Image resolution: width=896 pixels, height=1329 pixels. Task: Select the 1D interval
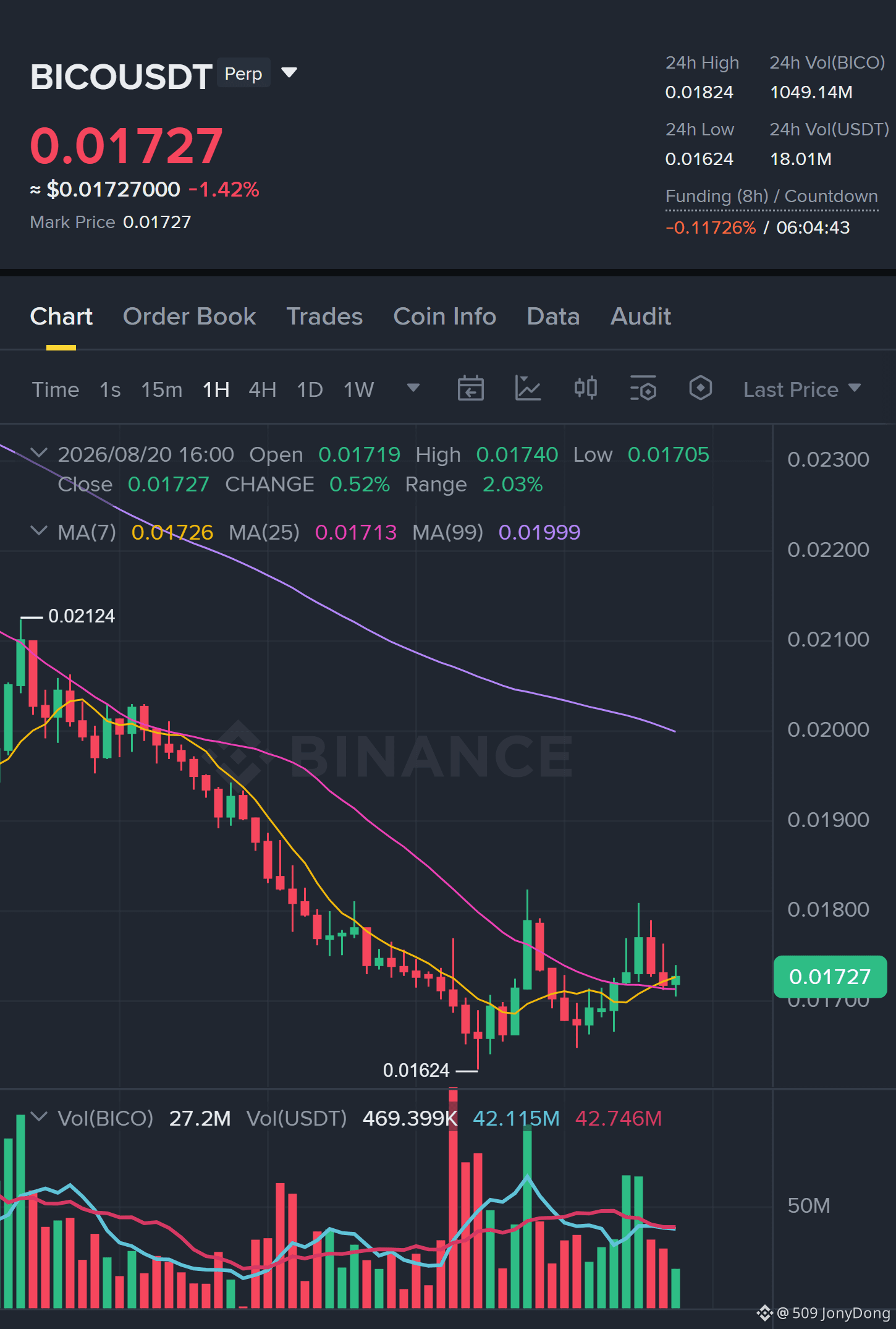[x=310, y=389]
